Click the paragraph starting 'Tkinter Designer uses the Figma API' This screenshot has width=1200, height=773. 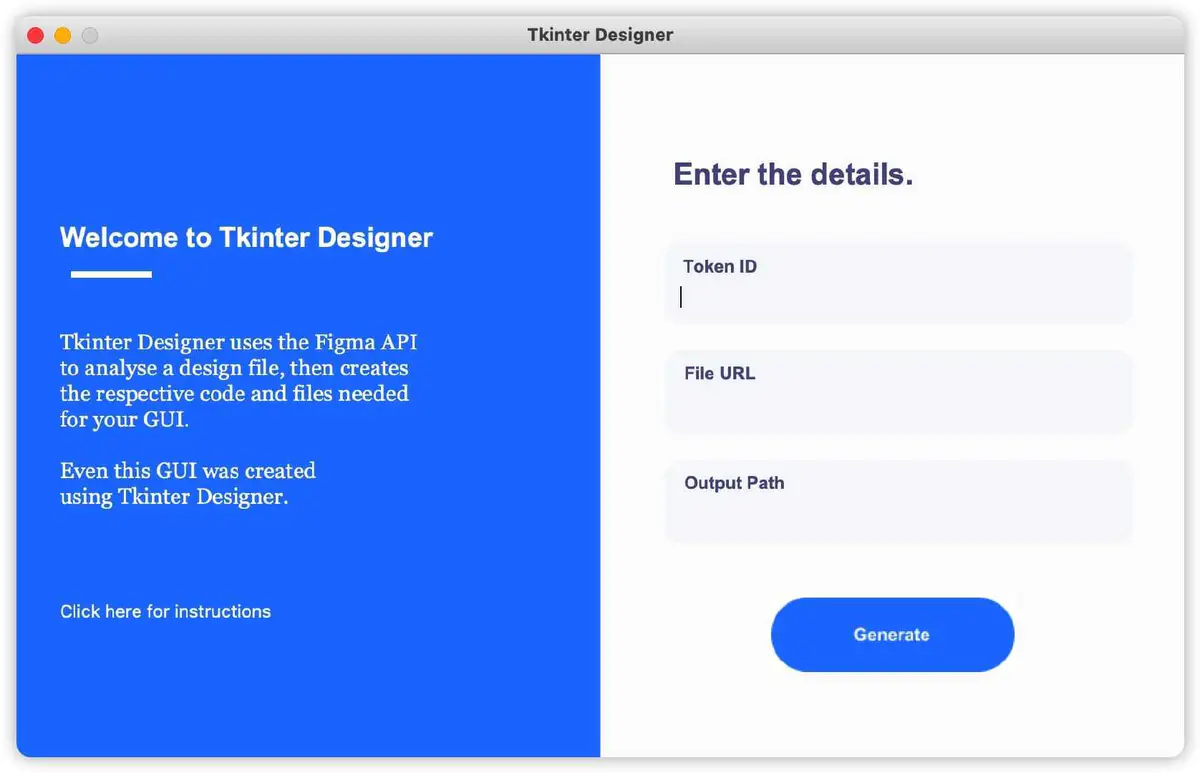pyautogui.click(x=238, y=381)
